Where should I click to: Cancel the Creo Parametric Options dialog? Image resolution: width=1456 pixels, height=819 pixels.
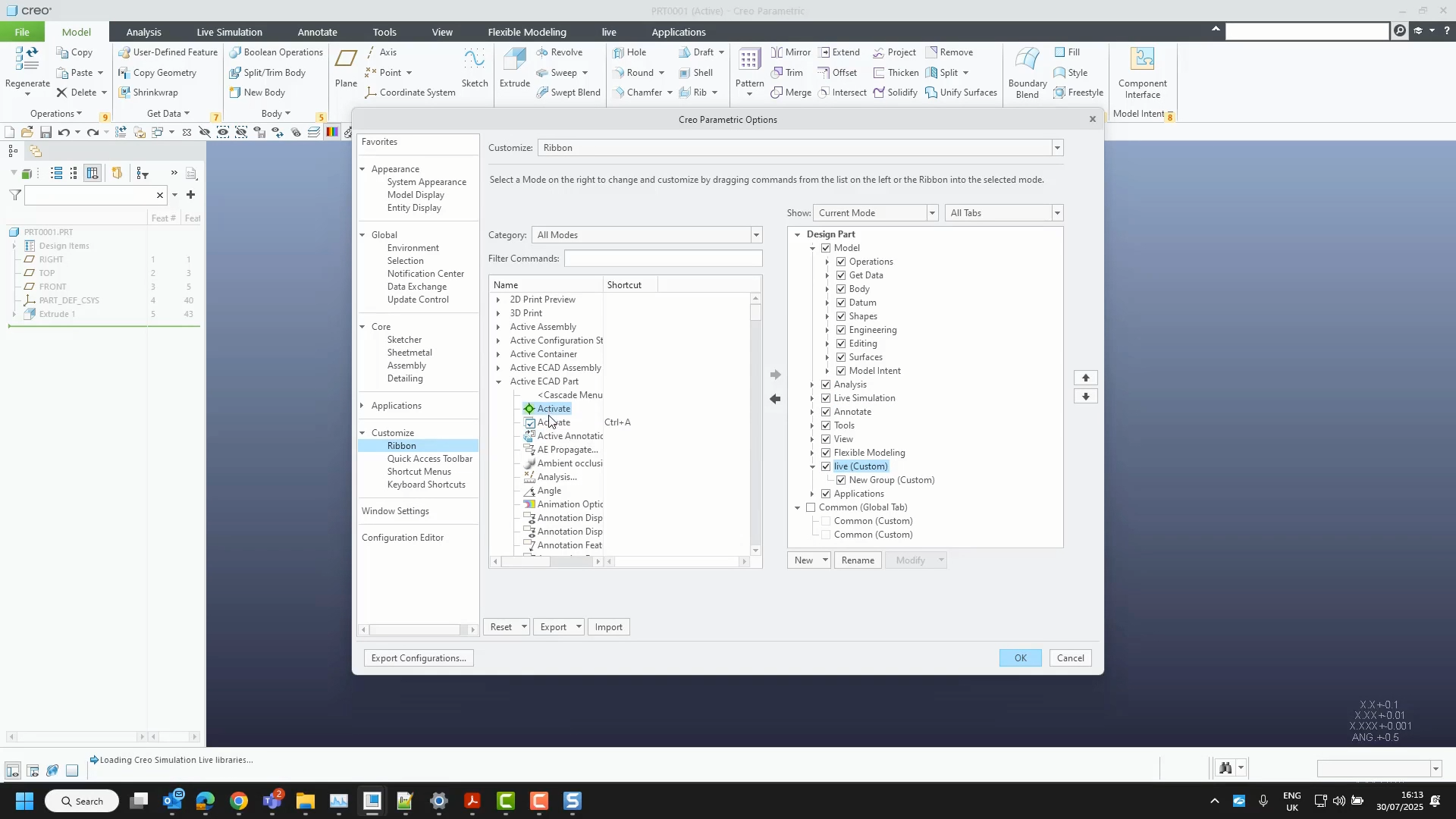point(1071,658)
